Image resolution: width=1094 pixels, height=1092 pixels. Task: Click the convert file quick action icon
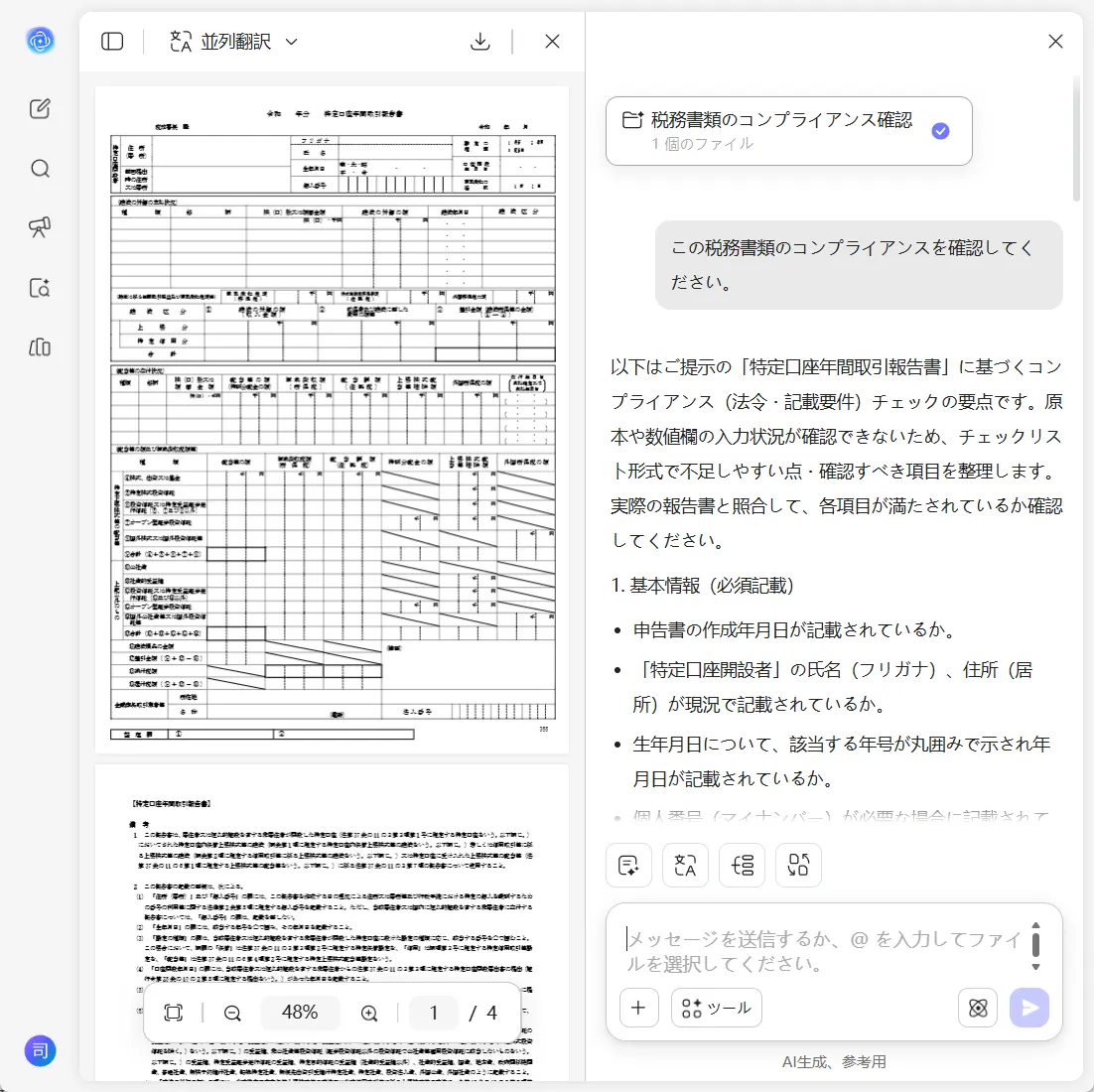tap(798, 866)
